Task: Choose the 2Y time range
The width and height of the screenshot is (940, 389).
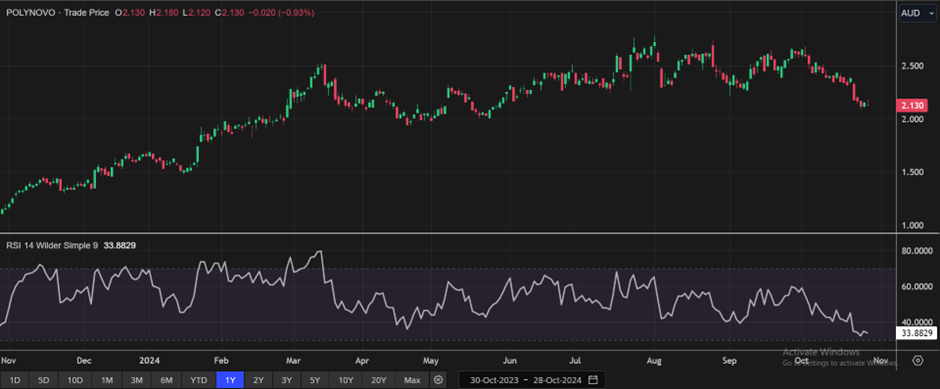Action: pyautogui.click(x=258, y=380)
